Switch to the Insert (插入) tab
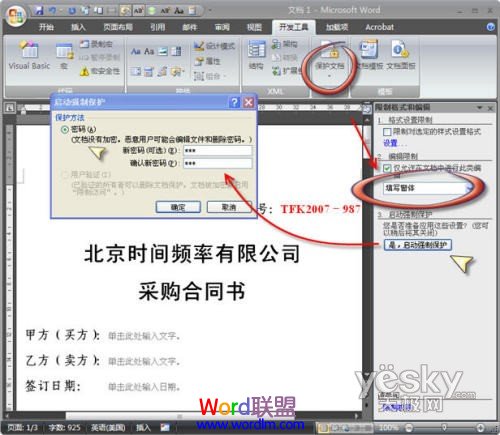 [78, 27]
